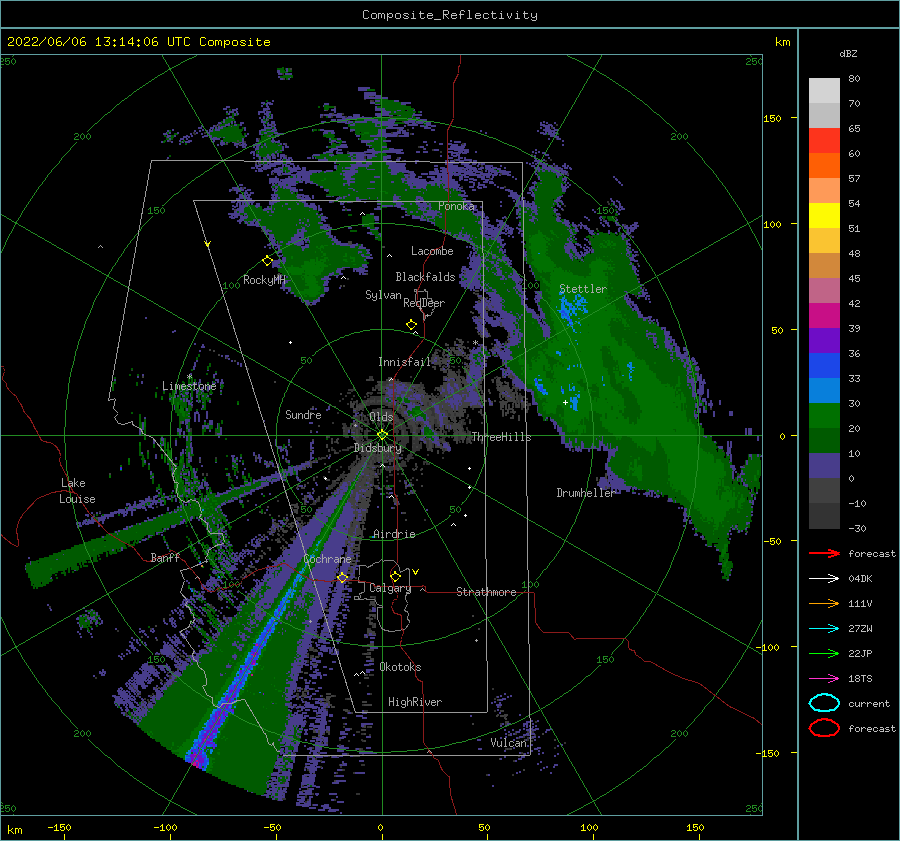Click the yellow diamond marker near Cochrane
The height and width of the screenshot is (841, 900).
343,577
